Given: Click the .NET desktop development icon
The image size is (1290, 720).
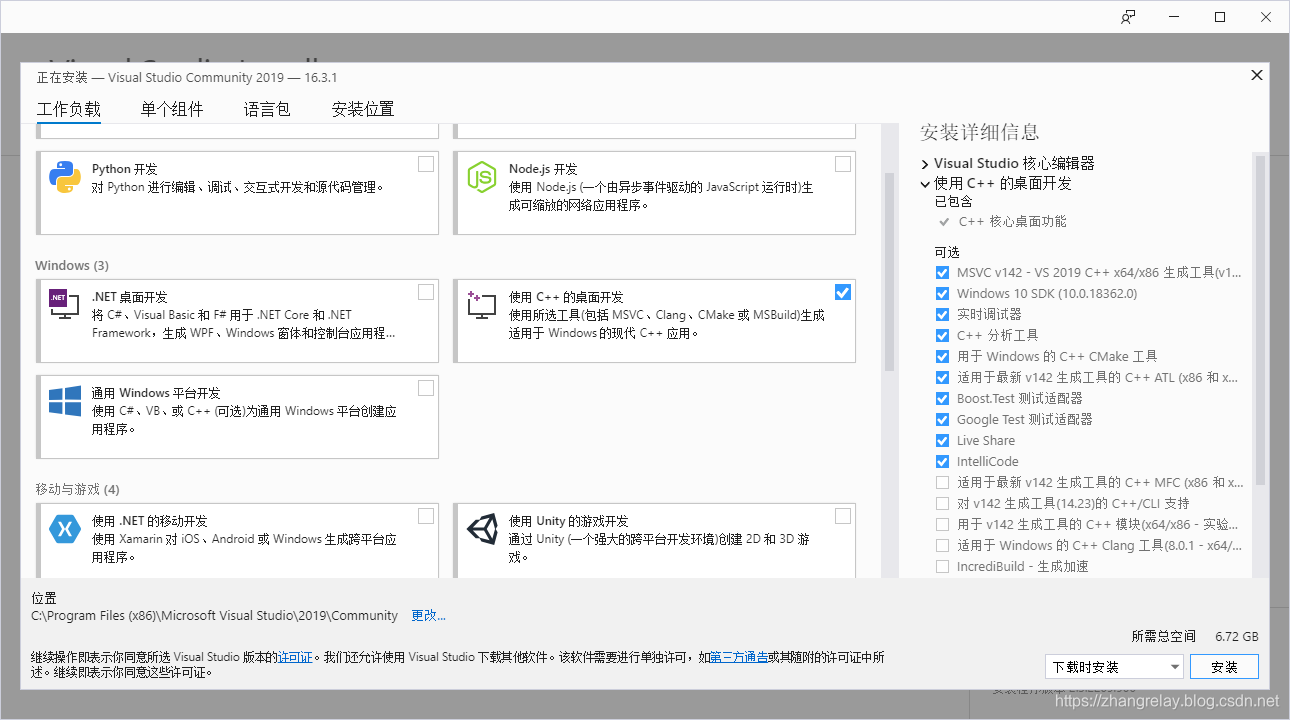Looking at the screenshot, I should 65,303.
